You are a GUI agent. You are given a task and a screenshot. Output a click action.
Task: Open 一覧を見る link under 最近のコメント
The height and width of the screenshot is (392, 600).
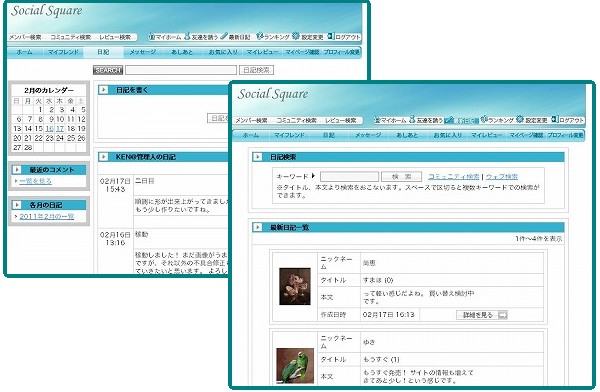pyautogui.click(x=35, y=181)
